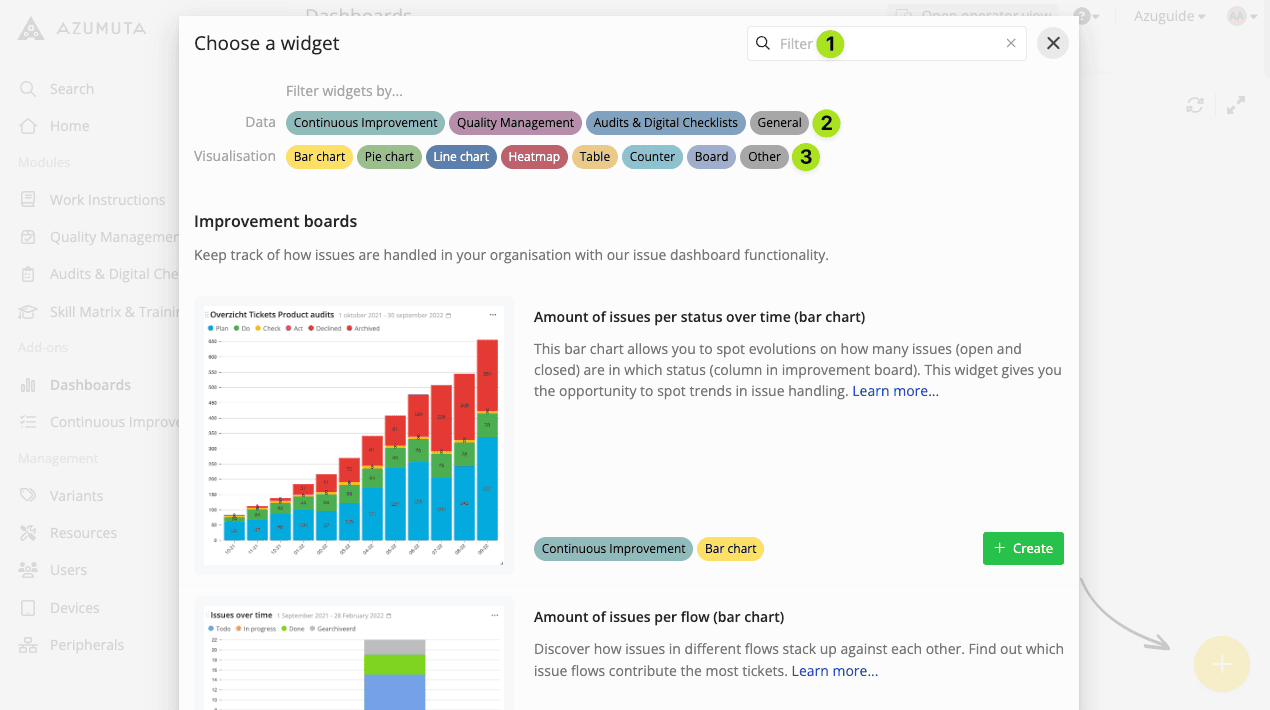1270x710 pixels.
Task: Open Work Instructions via its sidebar icon
Action: click(28, 200)
